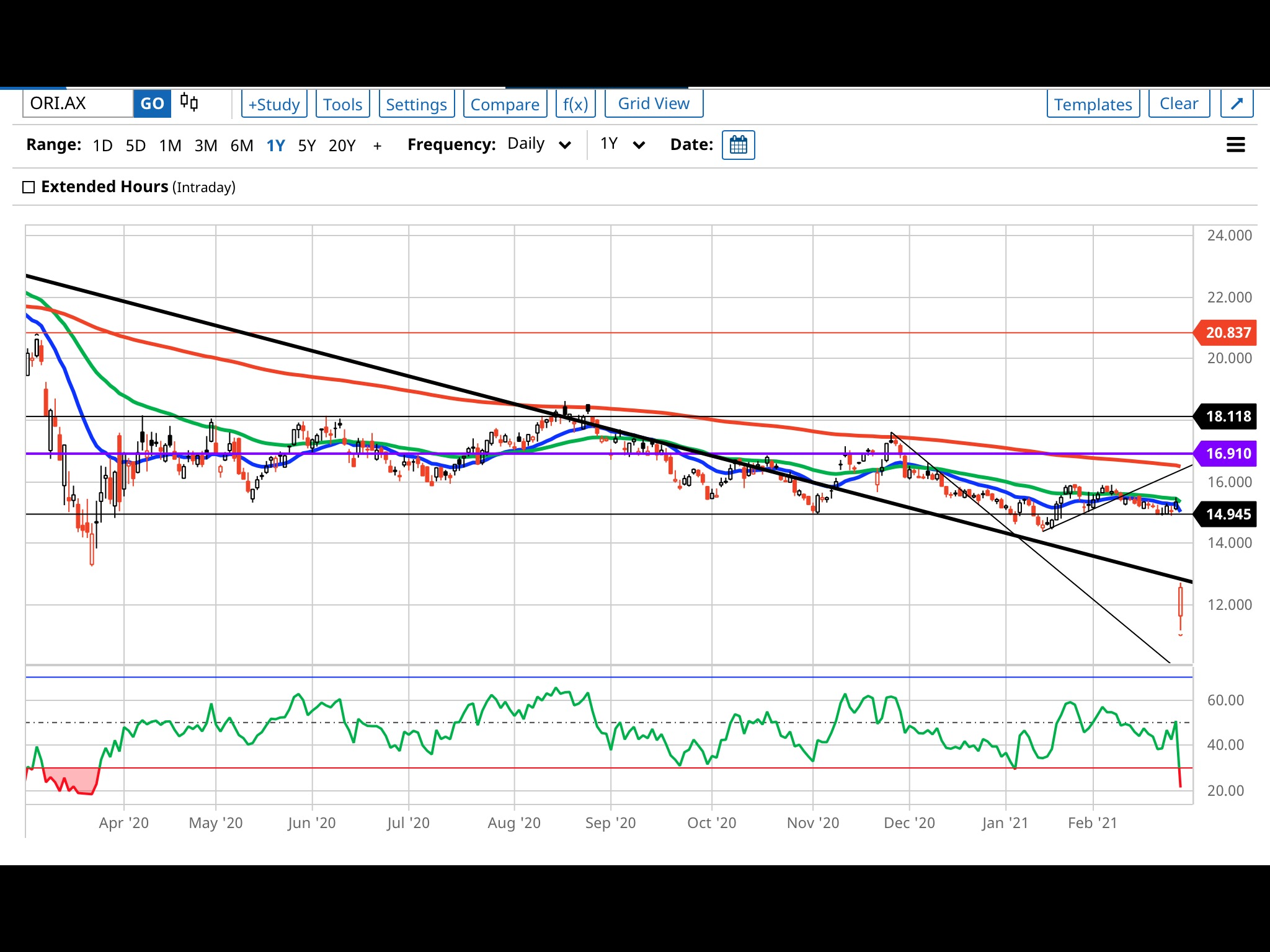Click the +Study button
The height and width of the screenshot is (952, 1270).
pyautogui.click(x=274, y=104)
